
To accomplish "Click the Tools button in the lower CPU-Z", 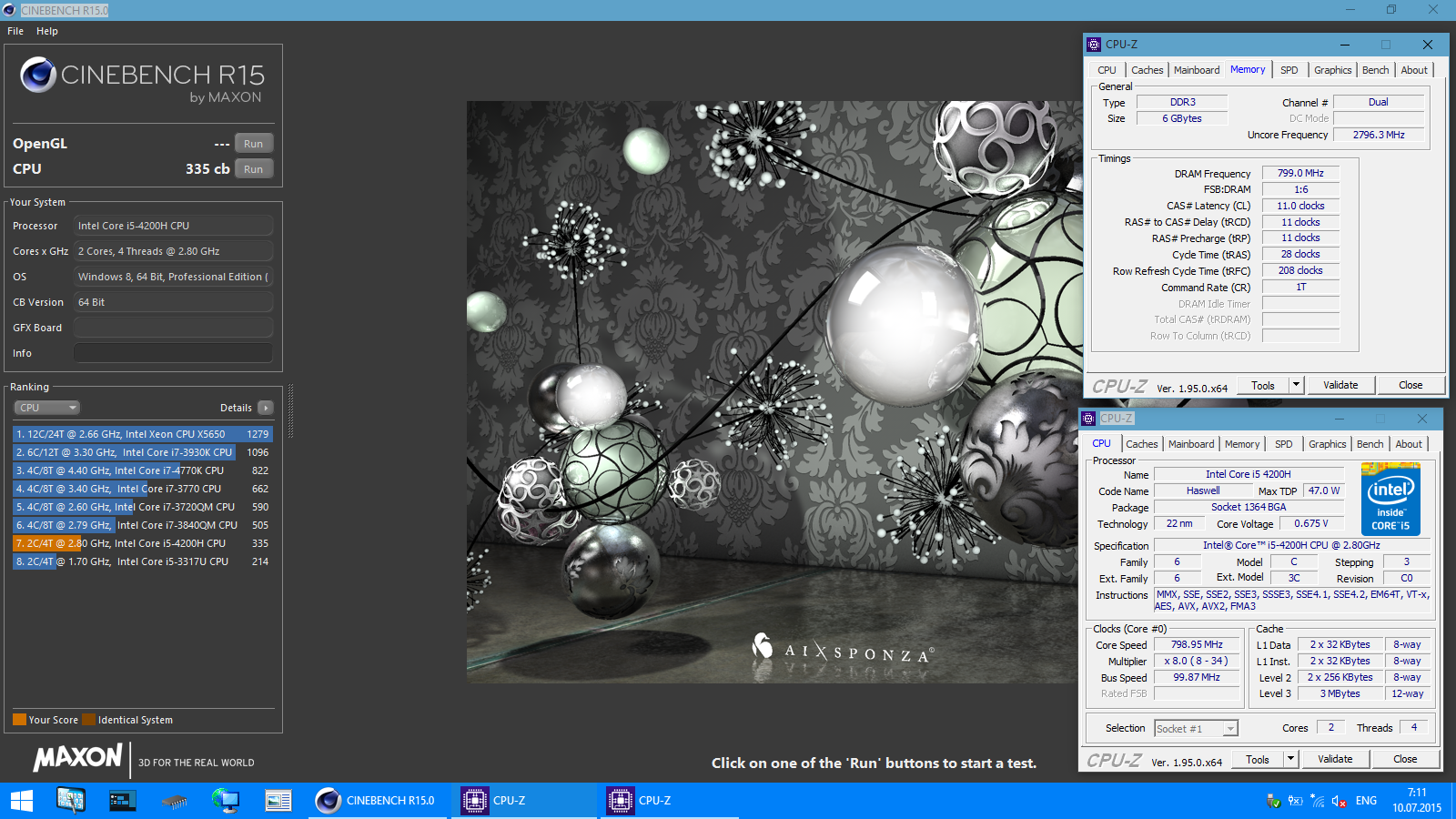I will point(1258,759).
